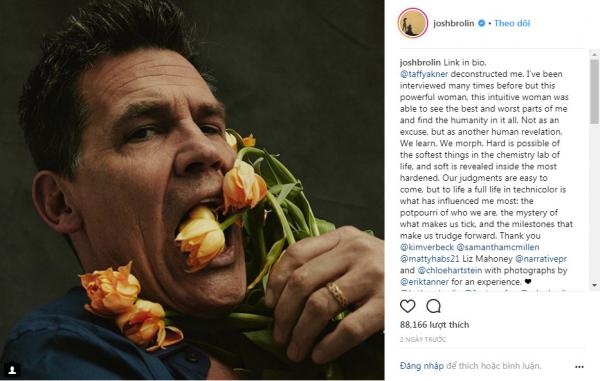Open joshbrolin username in the header
Viewport: 600px width, 381px height.
[x=453, y=23]
